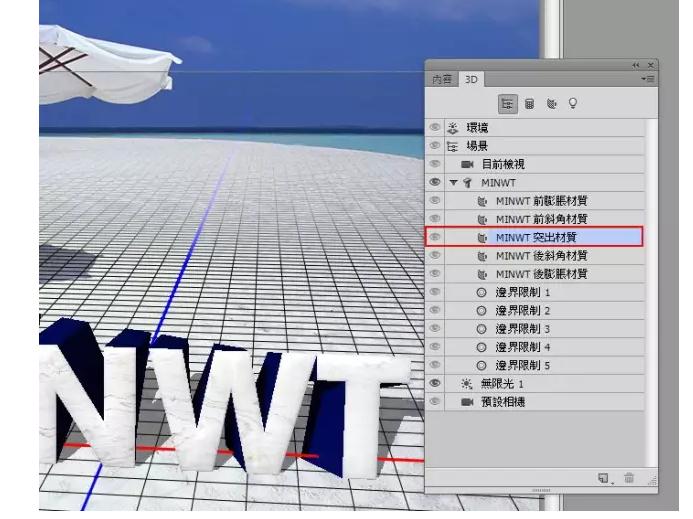Screen dimensions: 693x519
Task: Click the 無限光 1 light icon
Action: pyautogui.click(x=467, y=384)
